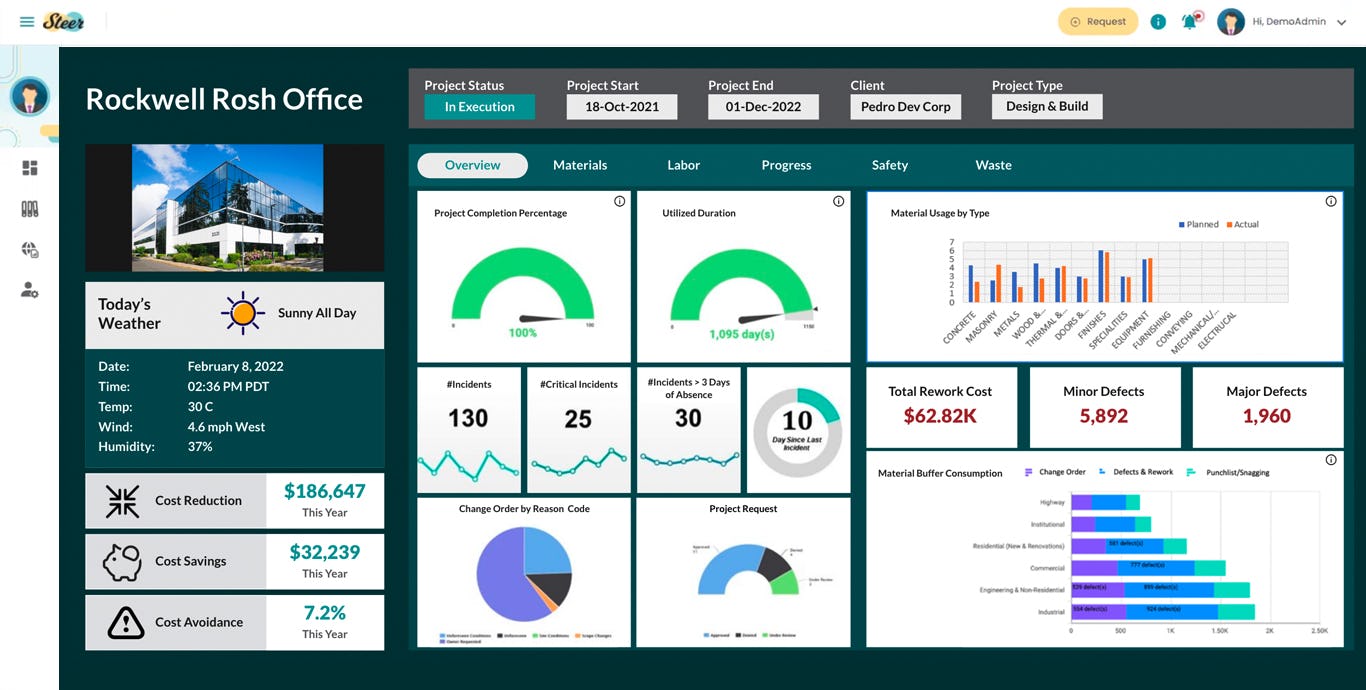The image size is (1366, 690).
Task: Switch to the Materials tab
Action: tap(580, 165)
